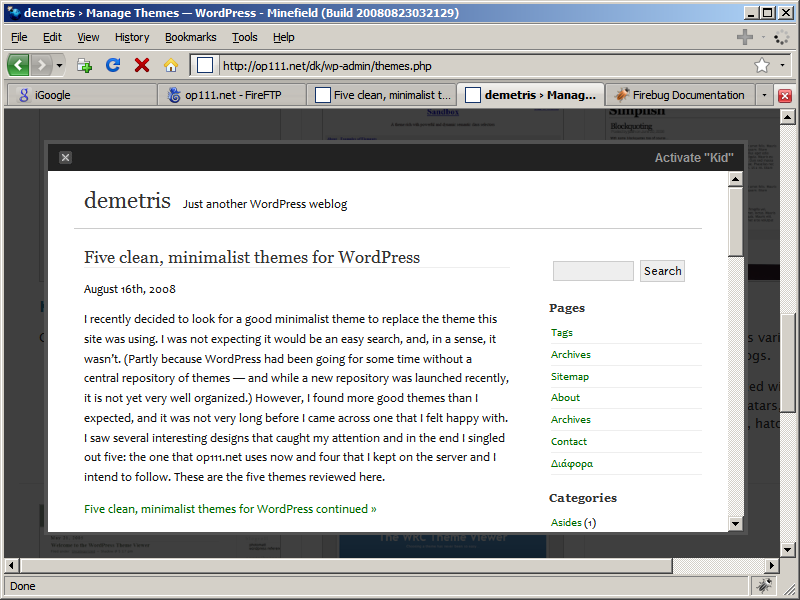This screenshot has height=600, width=800.
Task: Click the browser window scrollbar up arrow
Action: [787, 117]
